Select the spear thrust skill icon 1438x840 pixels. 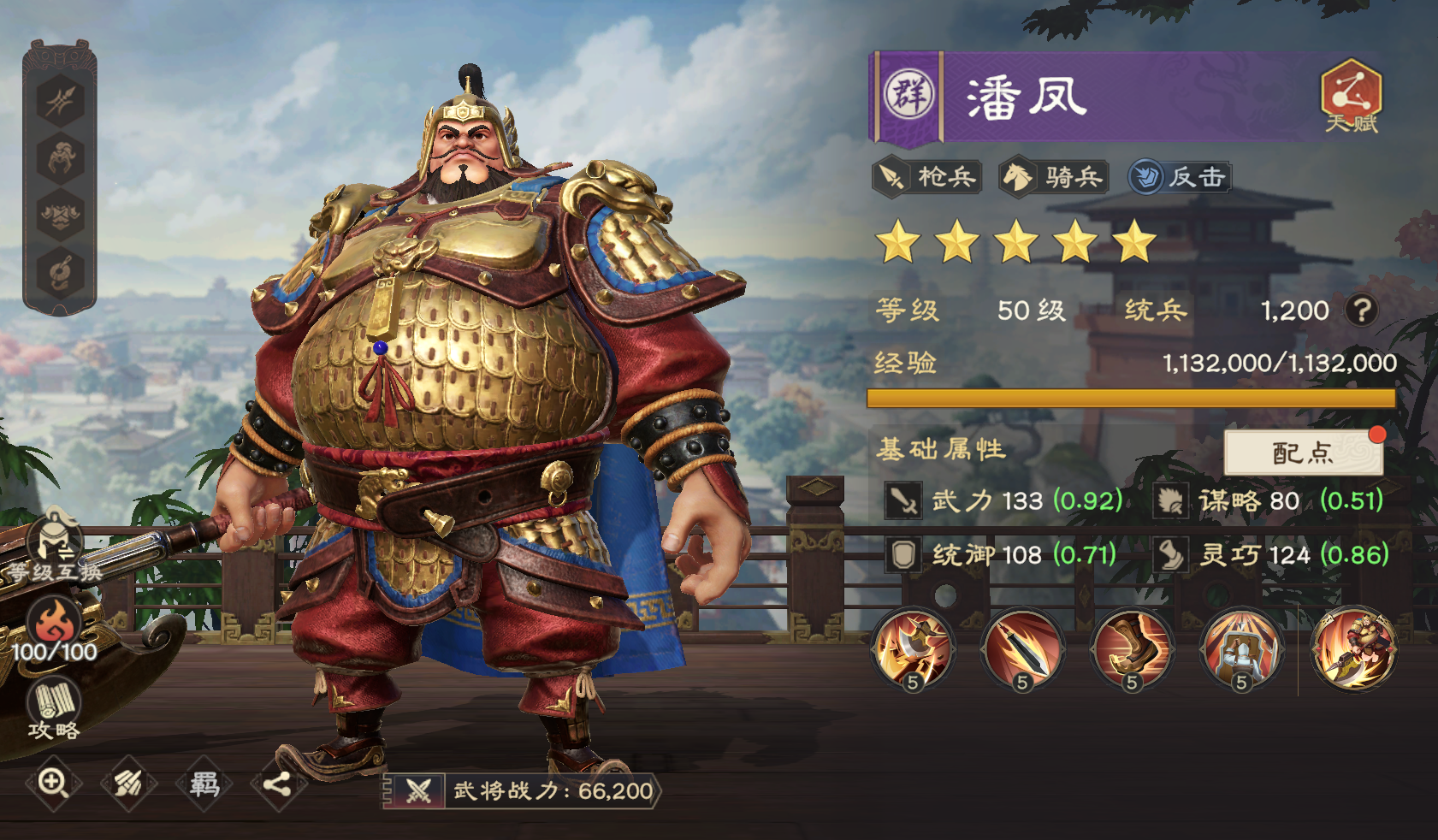(x=1022, y=649)
